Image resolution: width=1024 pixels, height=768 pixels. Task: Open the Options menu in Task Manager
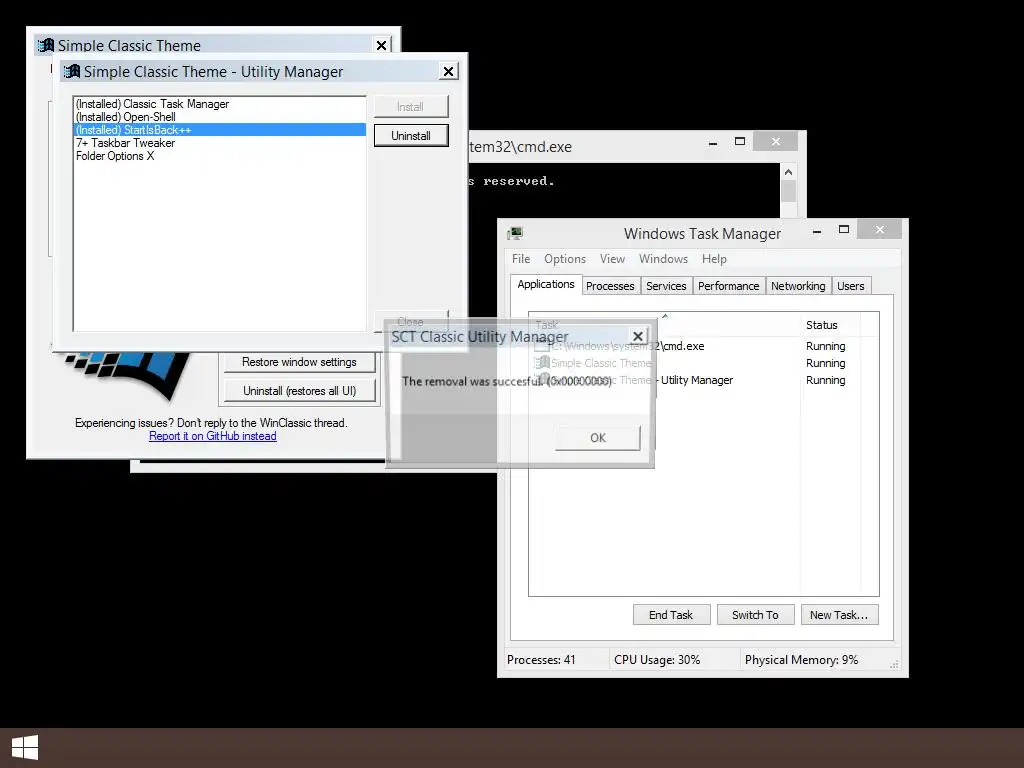tap(565, 259)
